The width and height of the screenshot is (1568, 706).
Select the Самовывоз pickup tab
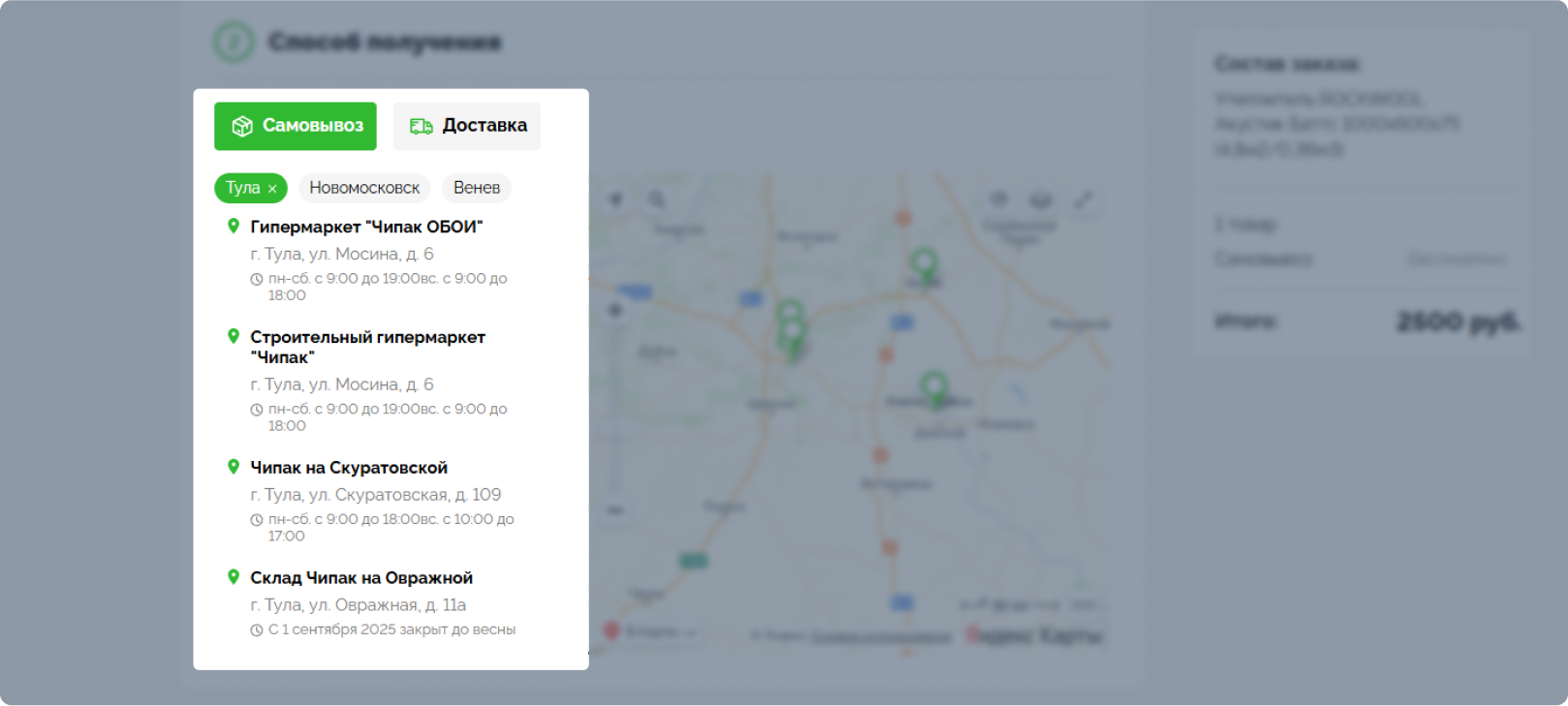(296, 126)
